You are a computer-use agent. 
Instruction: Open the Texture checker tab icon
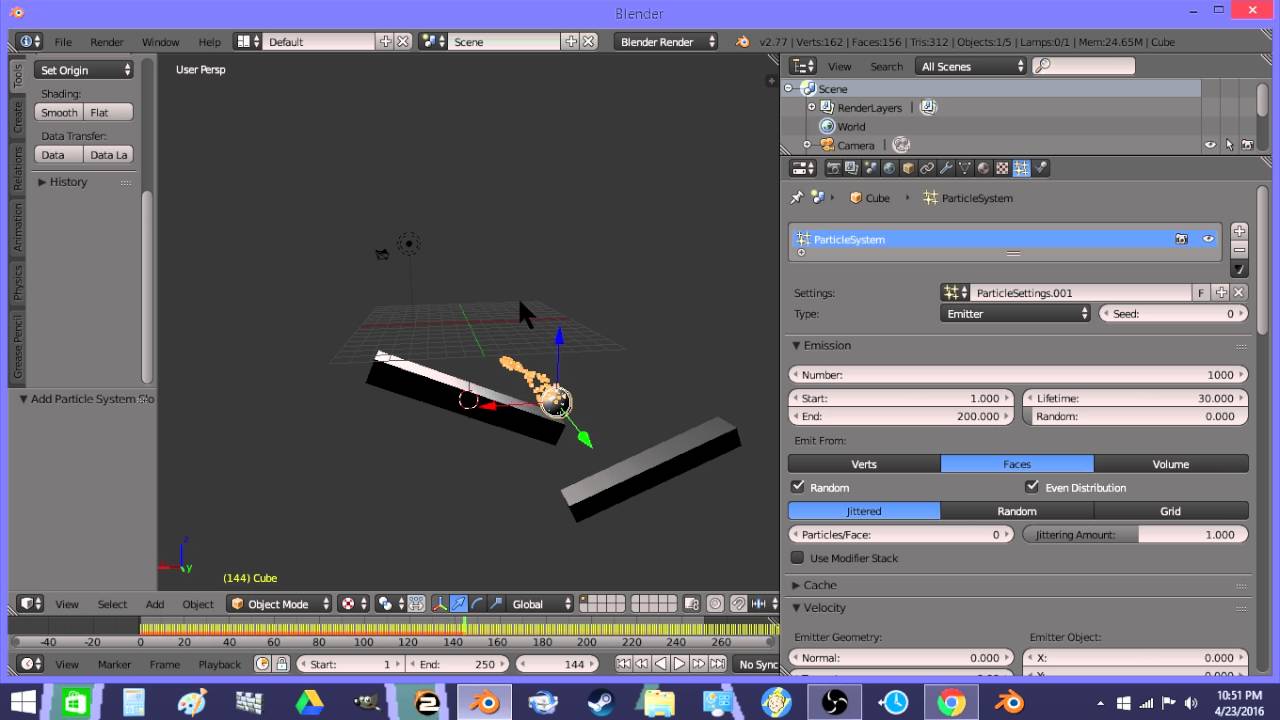pyautogui.click(x=1003, y=168)
